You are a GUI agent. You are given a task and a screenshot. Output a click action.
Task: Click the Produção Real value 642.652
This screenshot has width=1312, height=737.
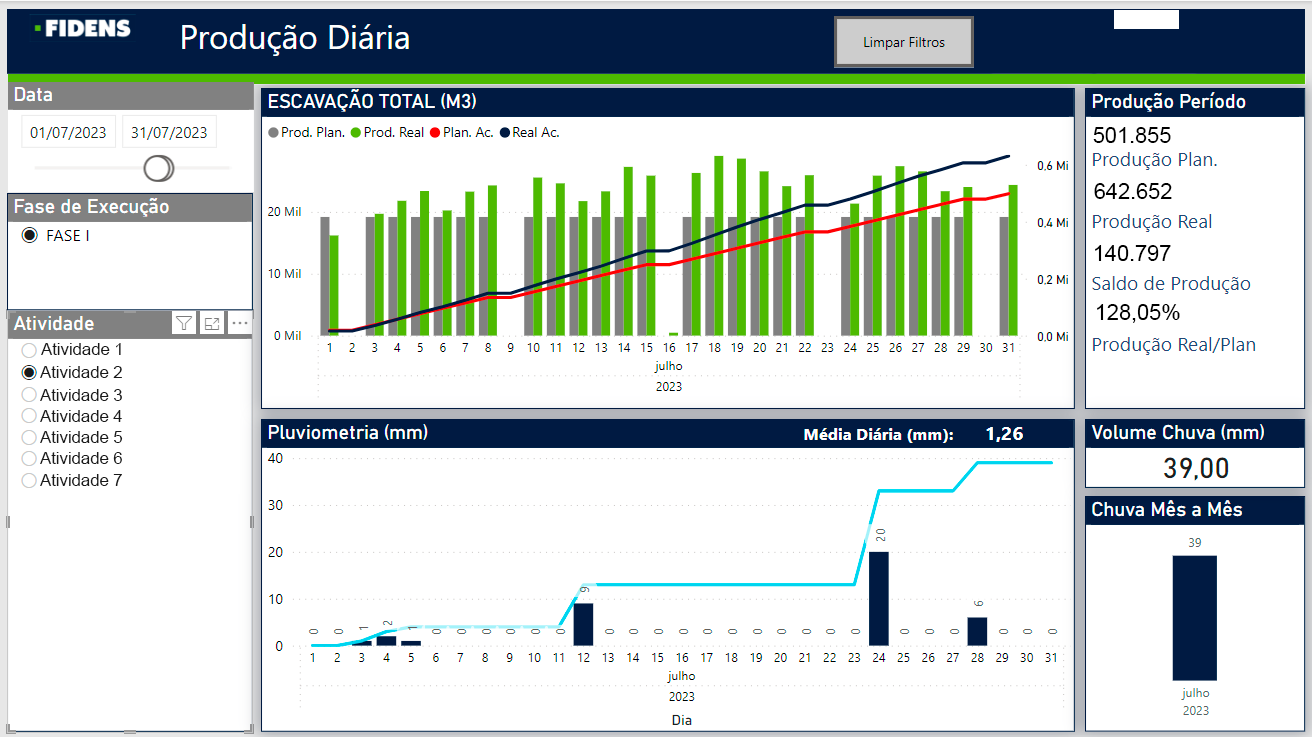coord(1133,191)
